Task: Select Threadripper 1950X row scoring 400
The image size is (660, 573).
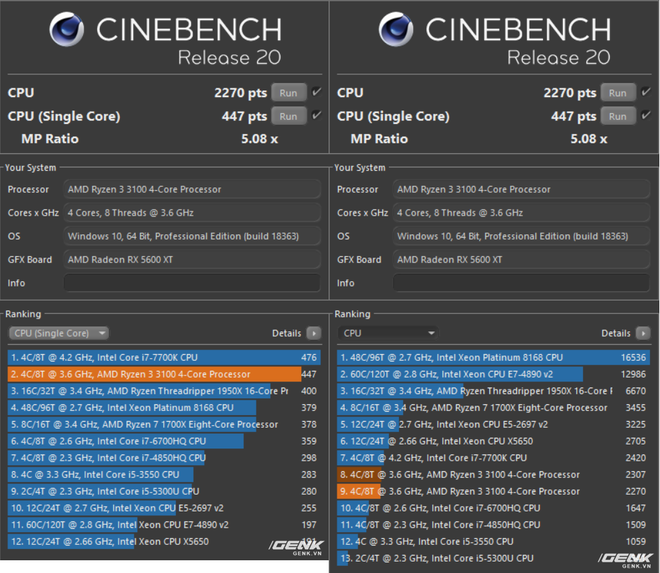Action: (164, 391)
